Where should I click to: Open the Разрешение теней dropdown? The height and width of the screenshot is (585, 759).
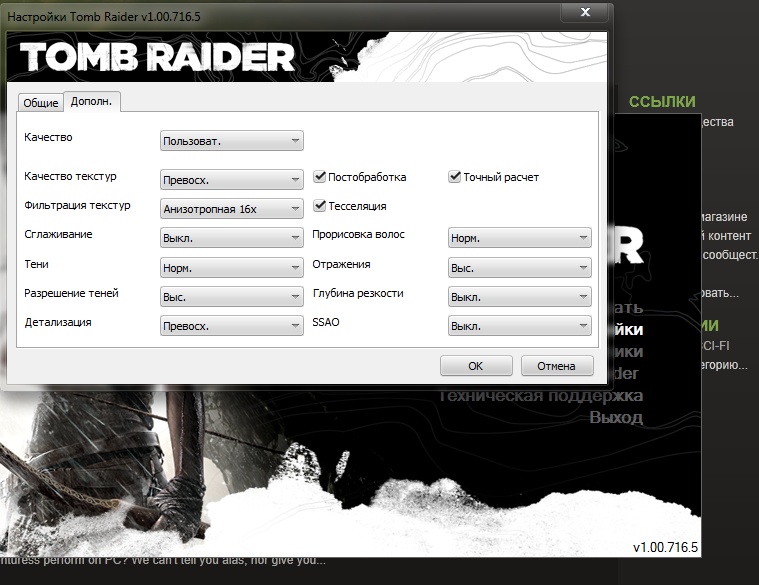coord(231,297)
